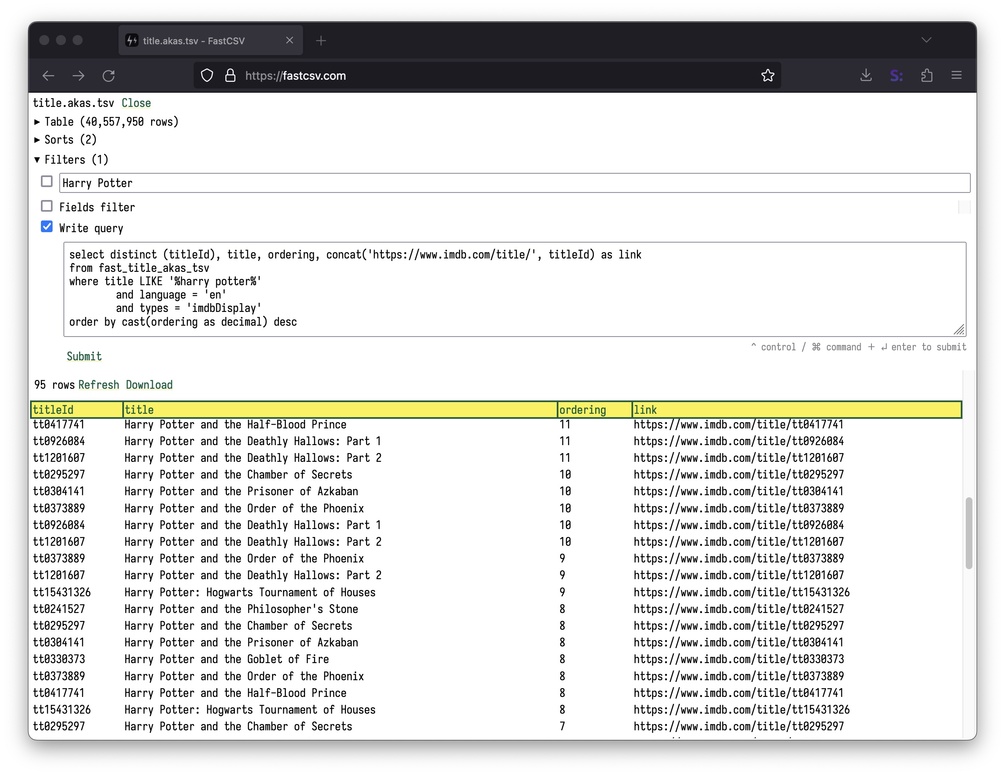This screenshot has width=1005, height=775.
Task: Select title cell 'Harry Potter and the Philosopher's Stone'
Action: coord(242,609)
